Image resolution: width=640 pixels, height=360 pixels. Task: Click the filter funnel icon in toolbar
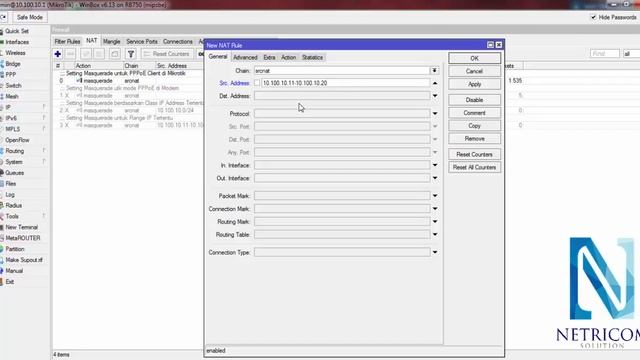(x=131, y=54)
